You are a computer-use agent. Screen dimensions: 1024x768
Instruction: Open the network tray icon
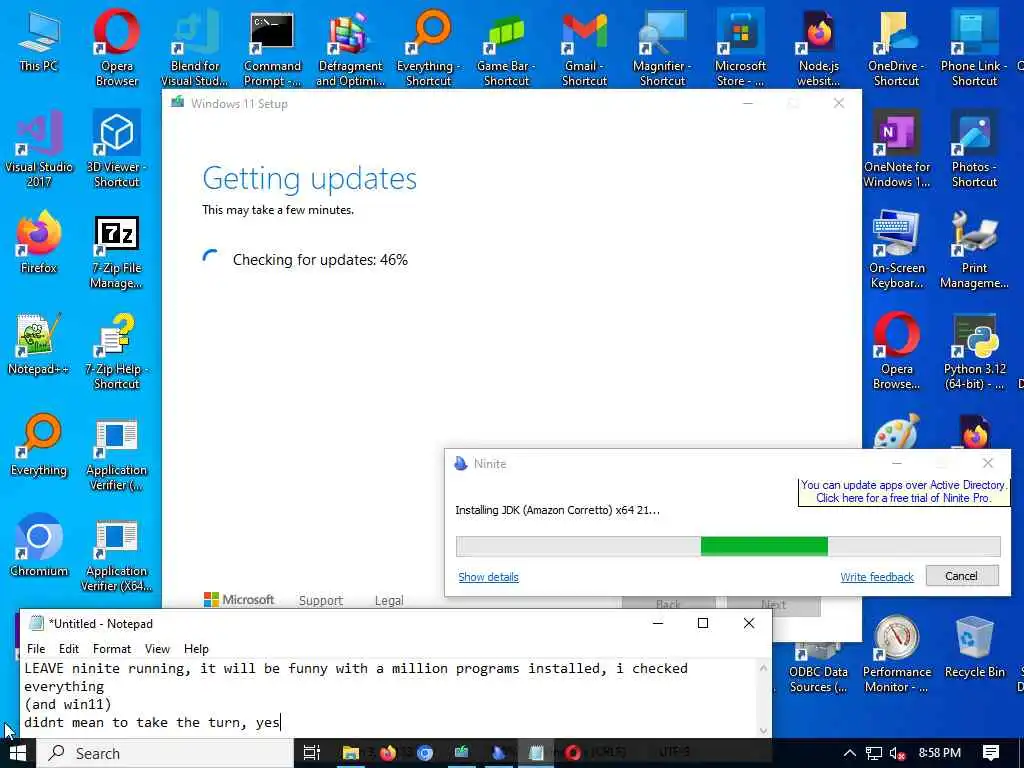[873, 753]
